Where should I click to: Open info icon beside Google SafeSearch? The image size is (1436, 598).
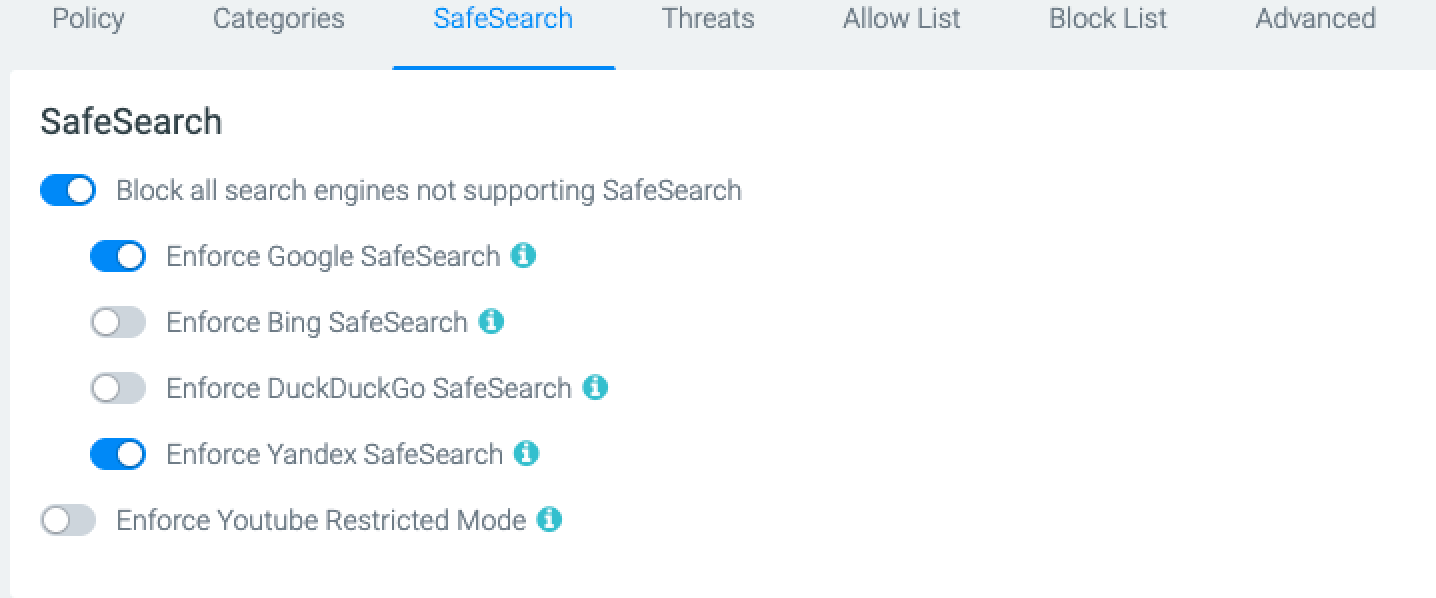tap(523, 256)
